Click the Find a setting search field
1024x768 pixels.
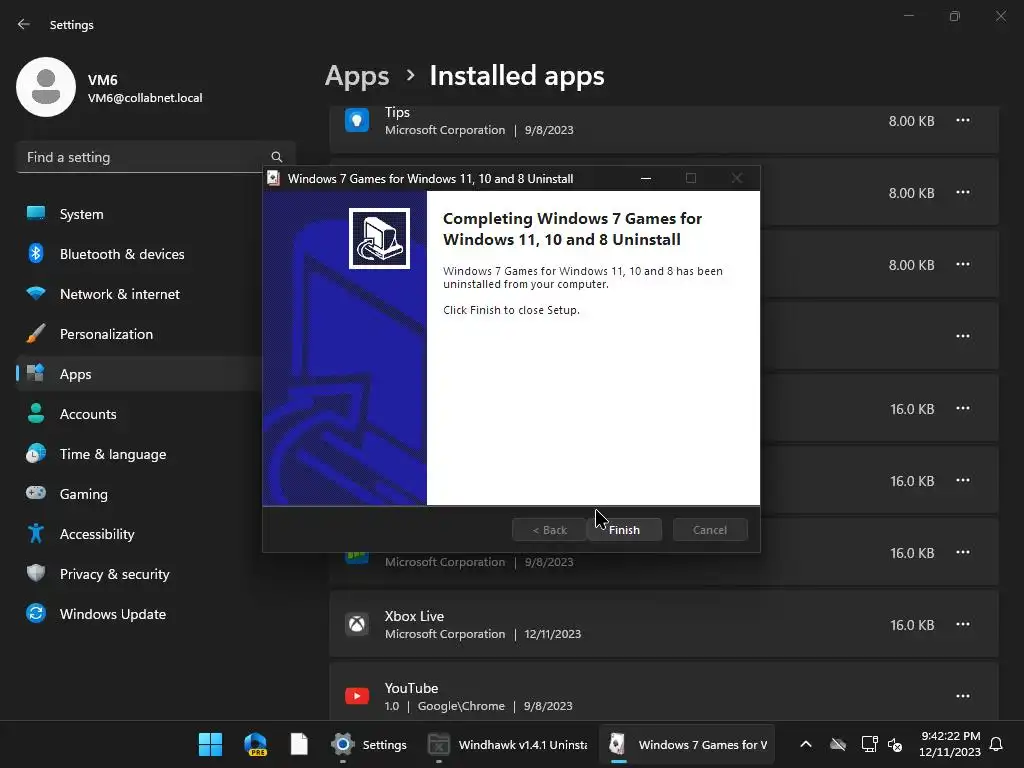click(155, 157)
